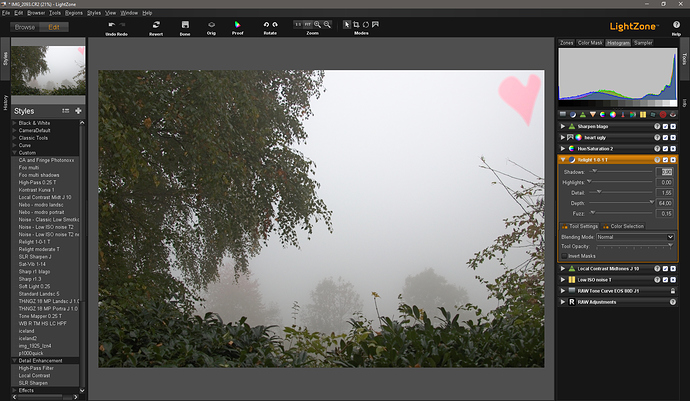Disable the Relight 1-0-1 T tool checkbox
Viewport: 690px width, 401px height.
click(x=665, y=160)
